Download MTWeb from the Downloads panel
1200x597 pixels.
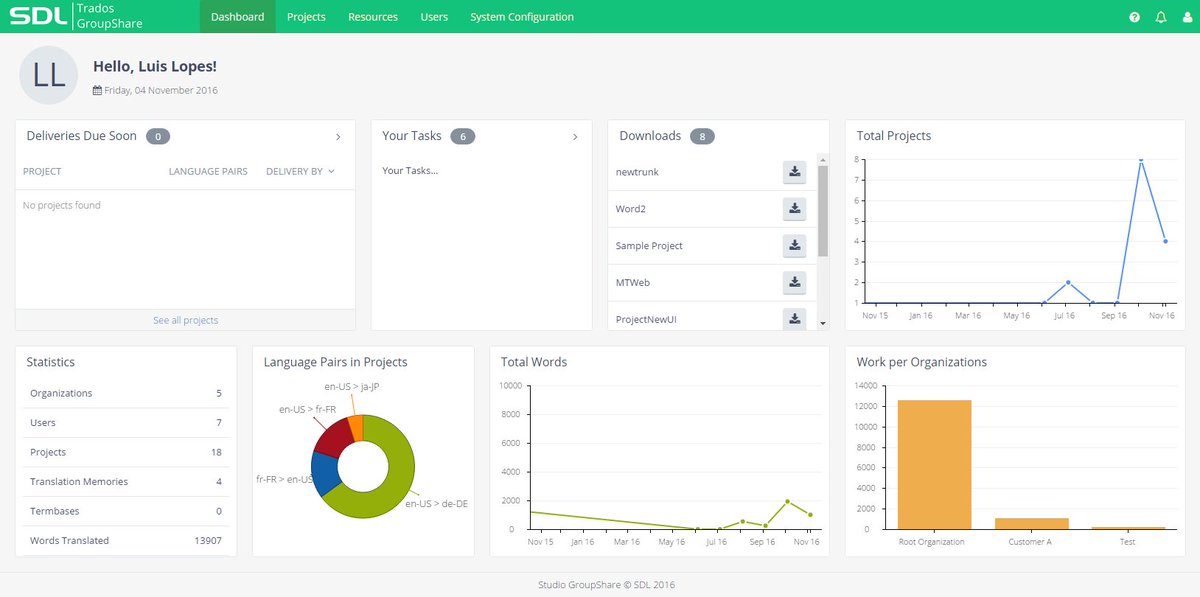(794, 282)
